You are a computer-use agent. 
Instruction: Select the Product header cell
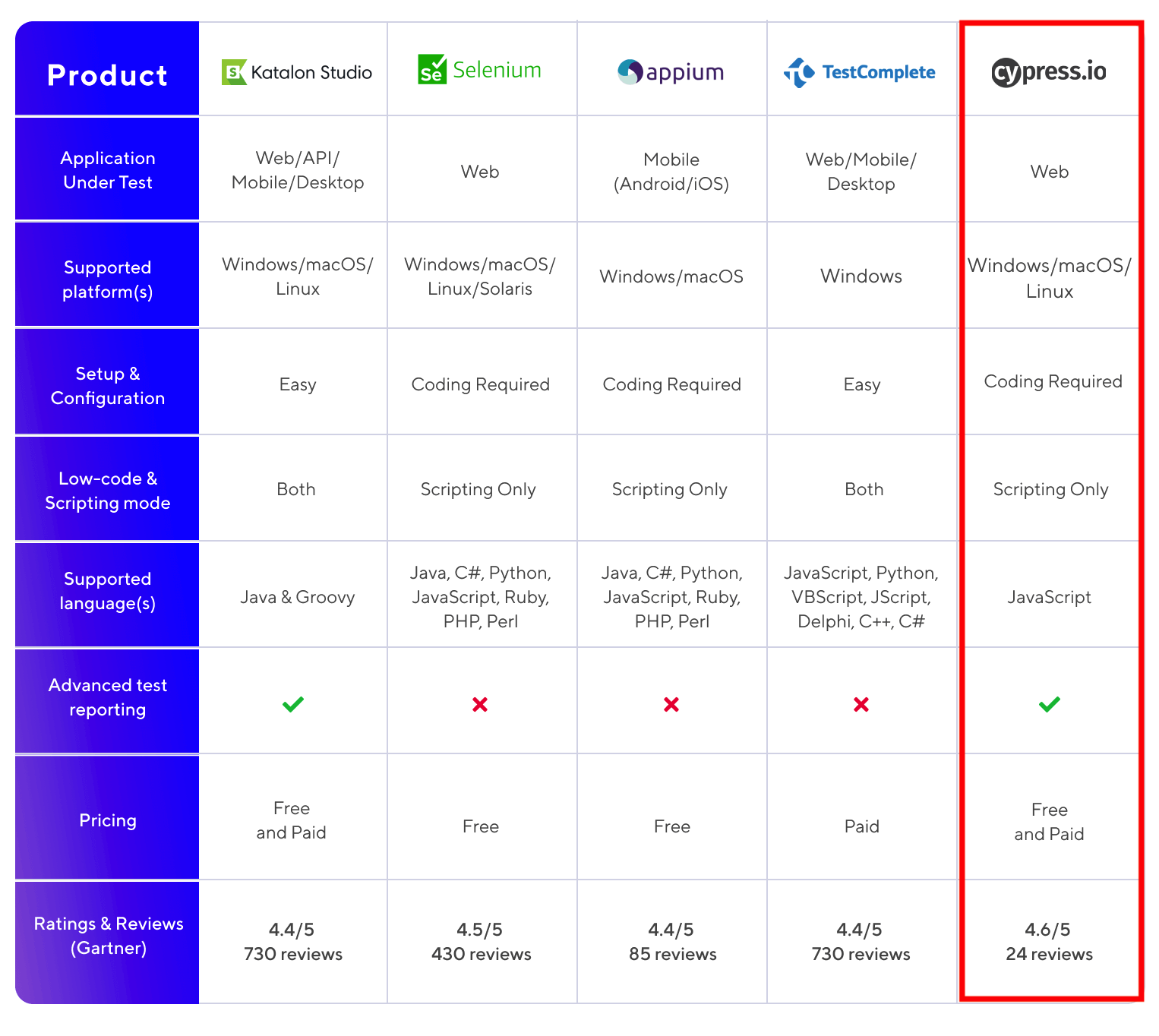coord(107,68)
